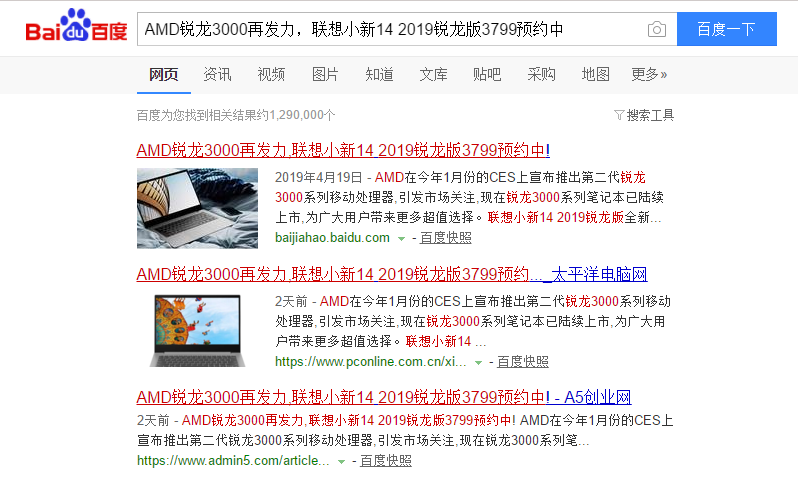Open first result title from baijiahao
Screen dimensions: 798x480
[x=343, y=150]
